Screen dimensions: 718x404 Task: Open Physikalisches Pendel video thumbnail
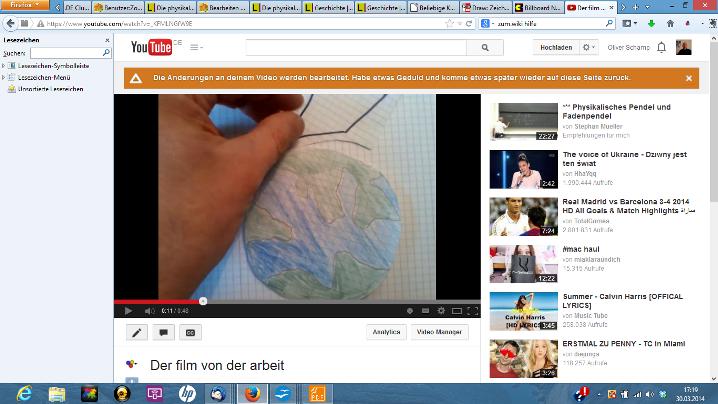pos(523,121)
